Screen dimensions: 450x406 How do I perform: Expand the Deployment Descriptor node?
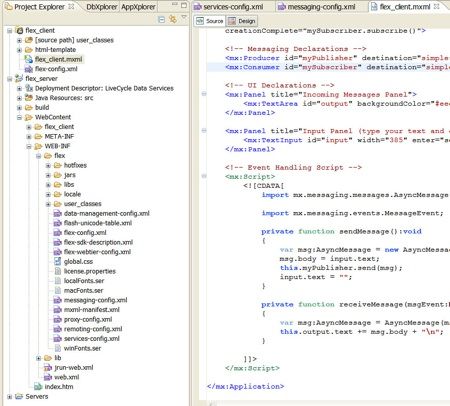pyautogui.click(x=19, y=89)
